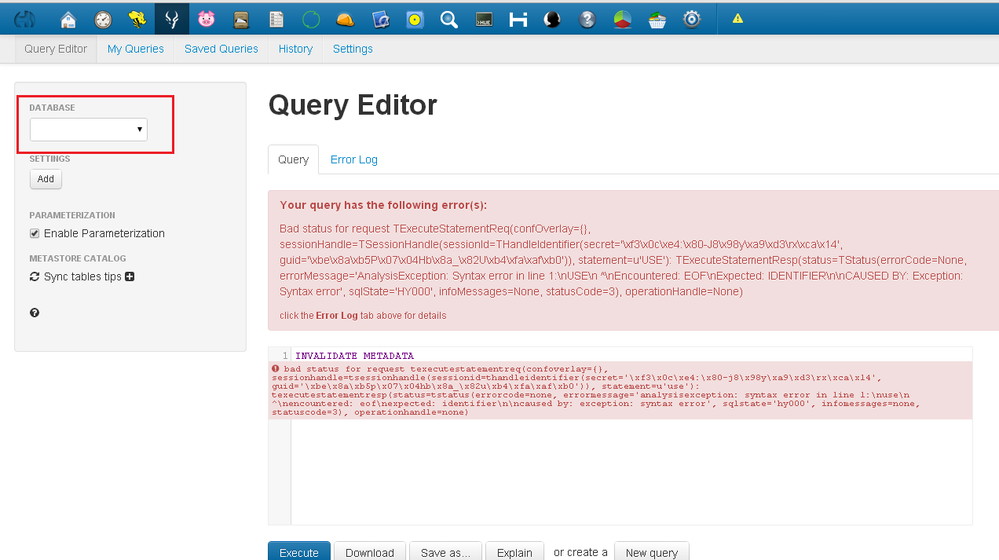Click the error marker icon in the editor
This screenshot has width=999, height=560.
276,368
